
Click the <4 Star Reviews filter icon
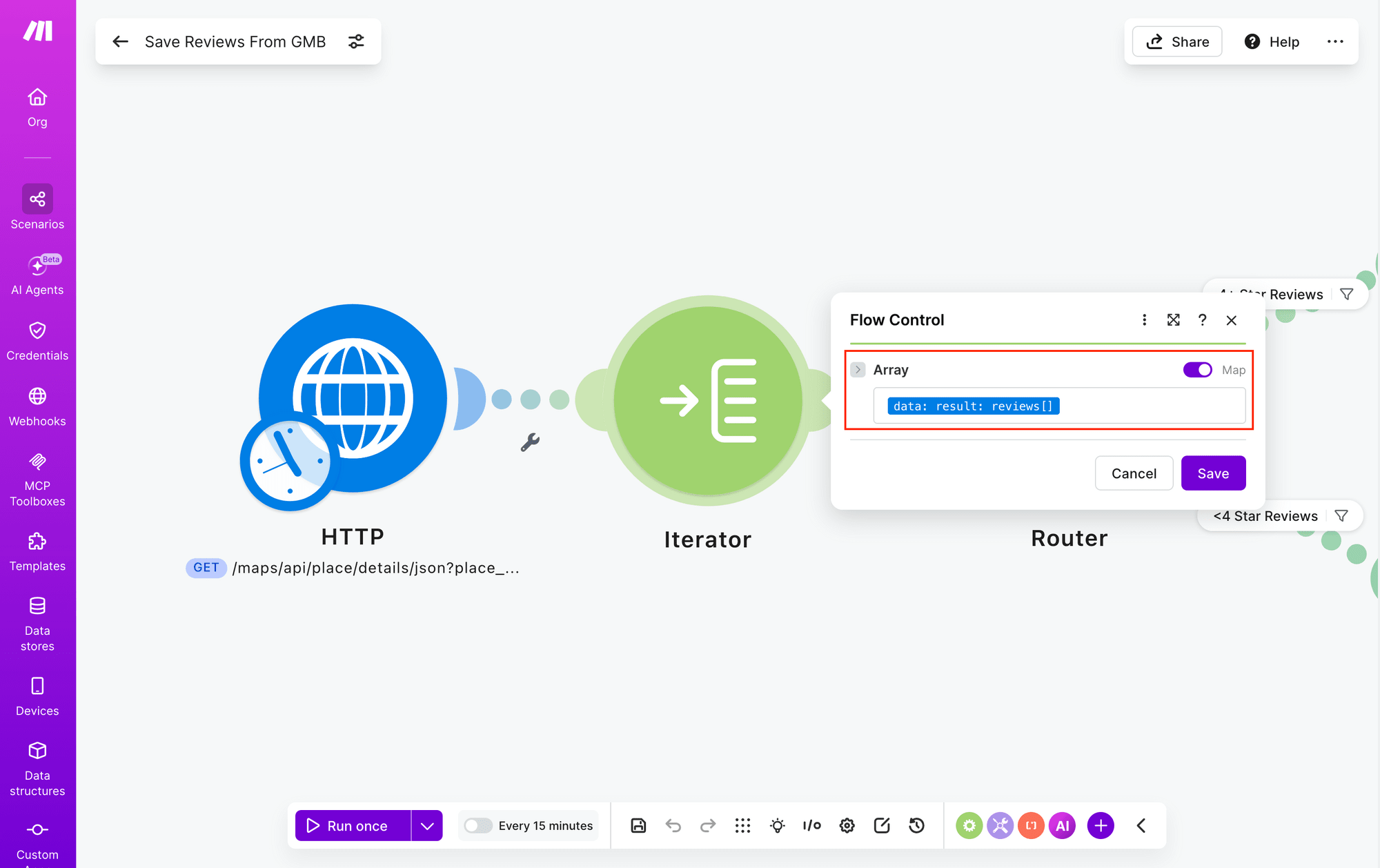pos(1341,515)
